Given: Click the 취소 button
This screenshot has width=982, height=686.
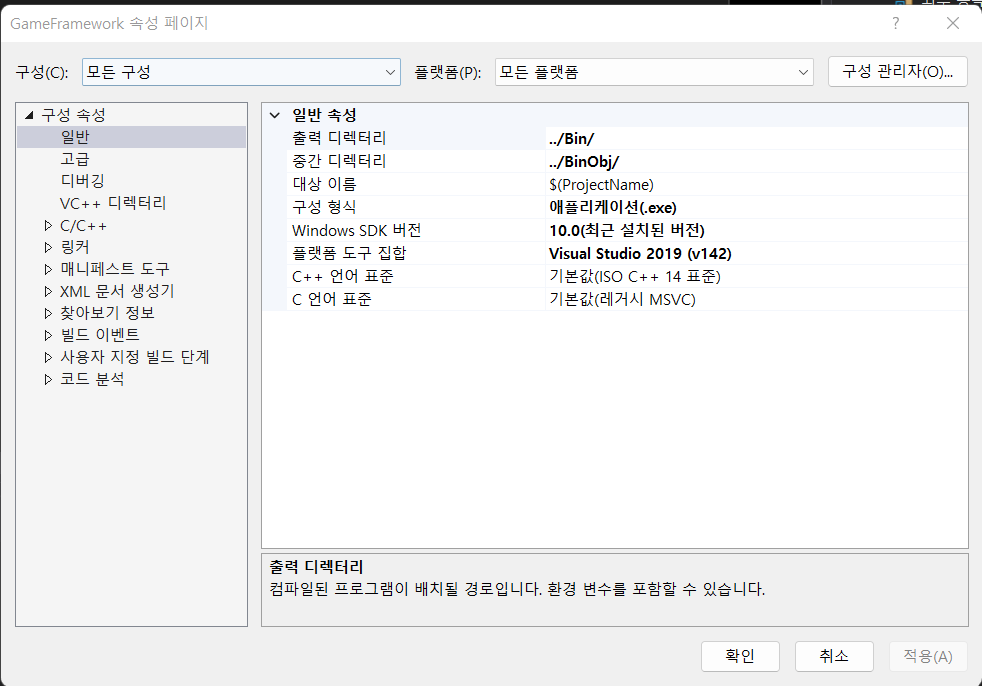Looking at the screenshot, I should click(x=834, y=656).
